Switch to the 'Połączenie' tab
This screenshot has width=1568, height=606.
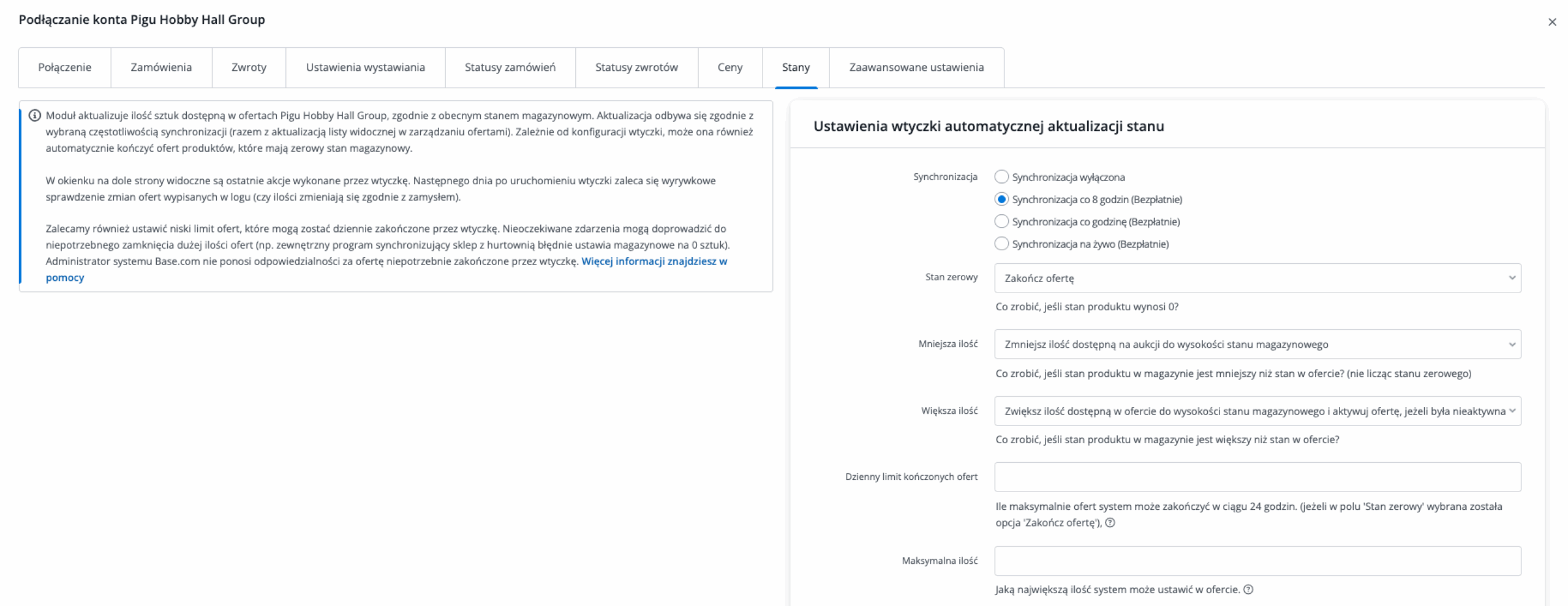point(64,67)
